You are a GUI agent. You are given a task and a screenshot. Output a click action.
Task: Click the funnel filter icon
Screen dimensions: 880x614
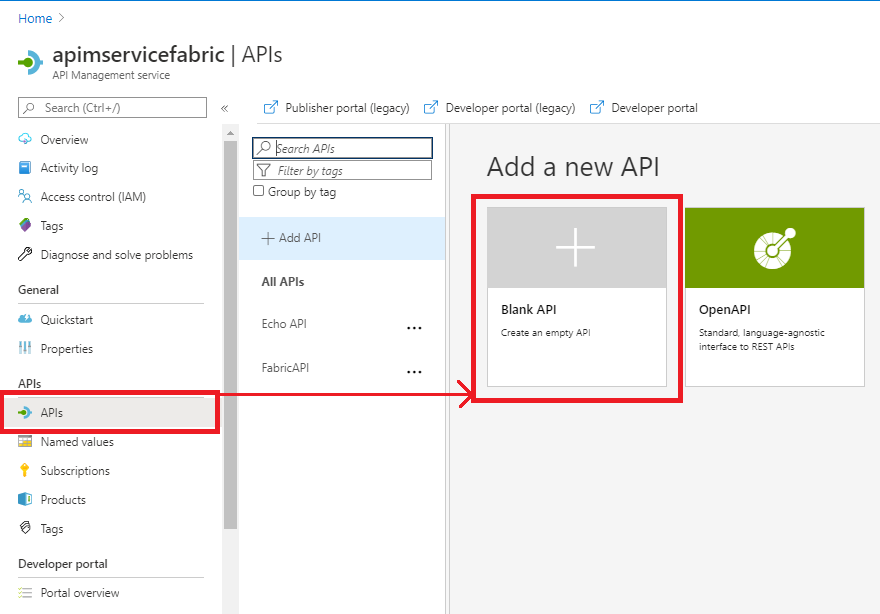(263, 169)
